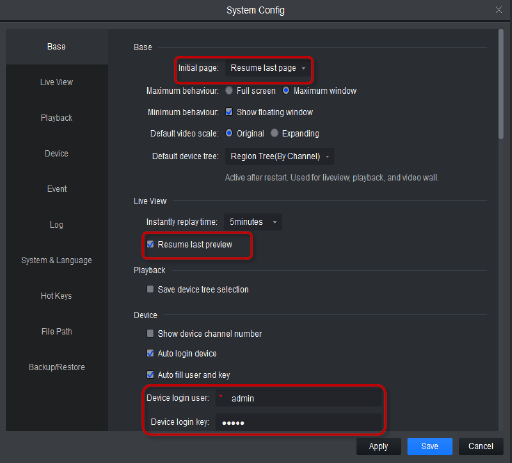Open the Playback settings tab

57,118
